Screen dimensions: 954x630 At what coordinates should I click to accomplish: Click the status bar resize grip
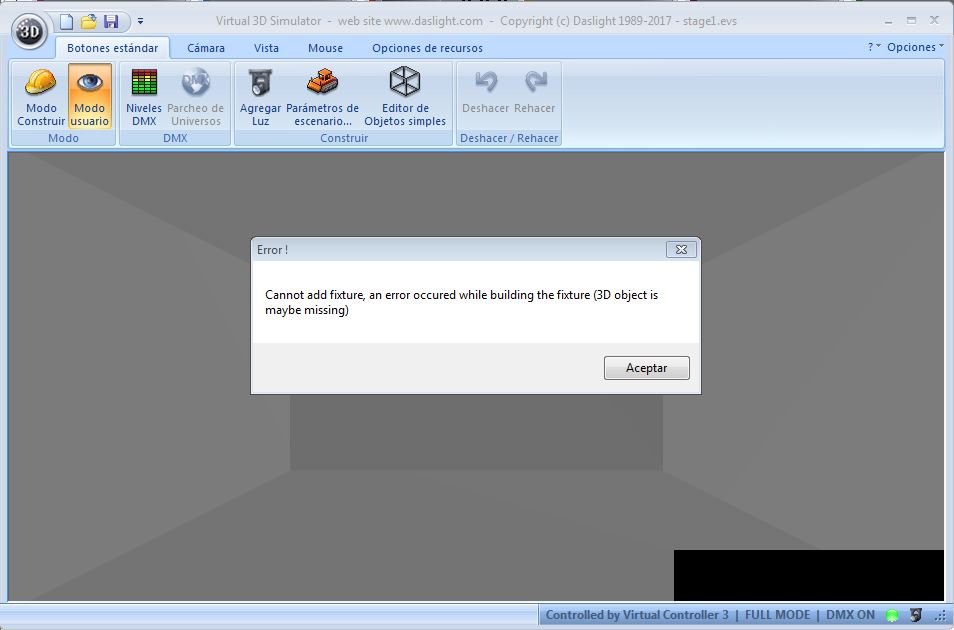(940, 616)
